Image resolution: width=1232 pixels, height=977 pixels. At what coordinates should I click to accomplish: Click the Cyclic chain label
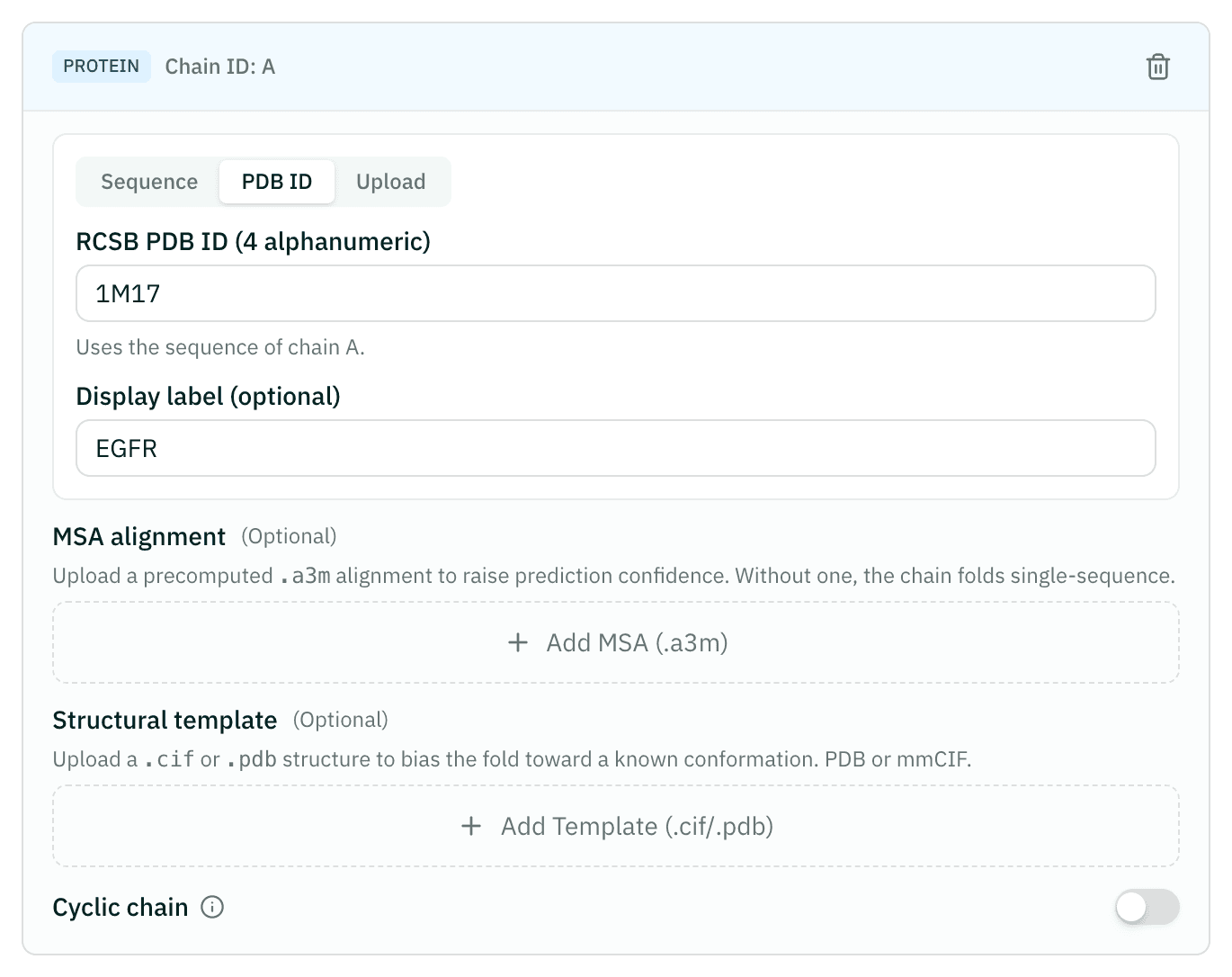point(121,907)
